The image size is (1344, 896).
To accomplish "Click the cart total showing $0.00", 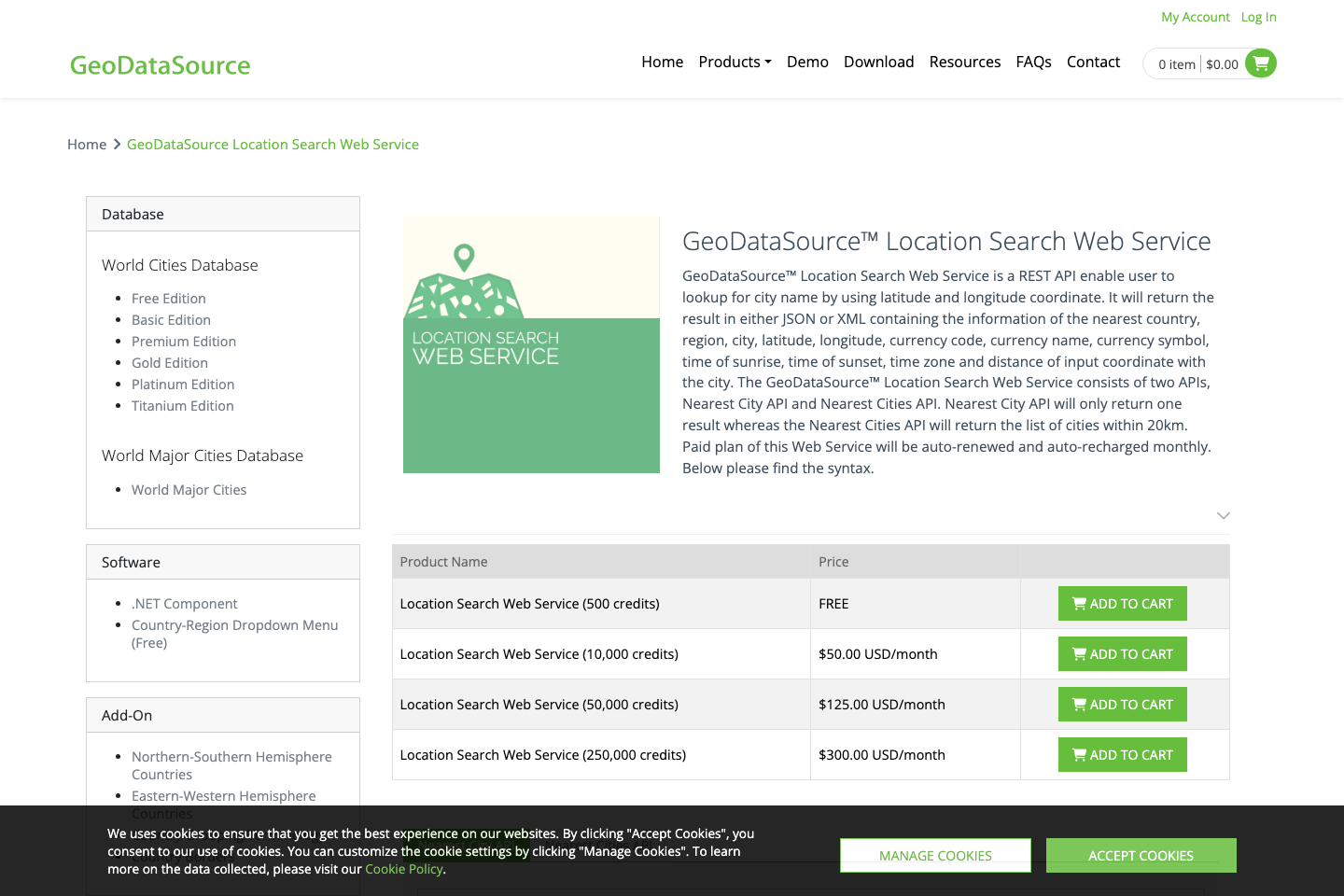I will pos(1221,63).
